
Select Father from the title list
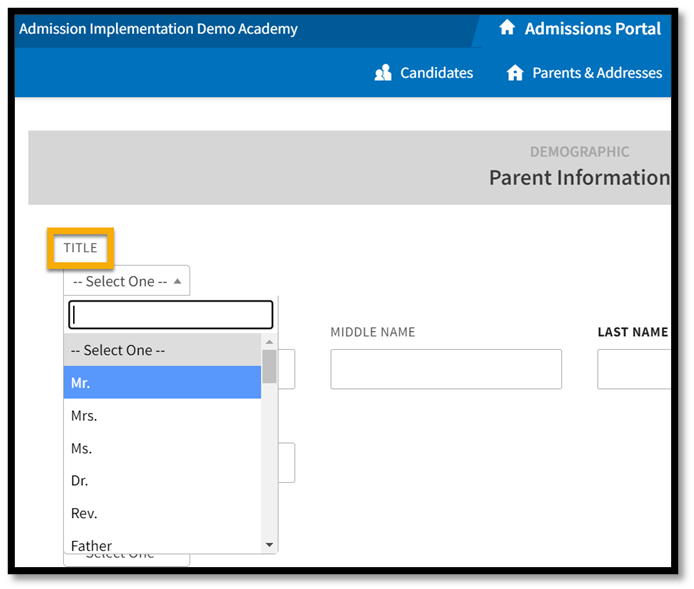162,544
